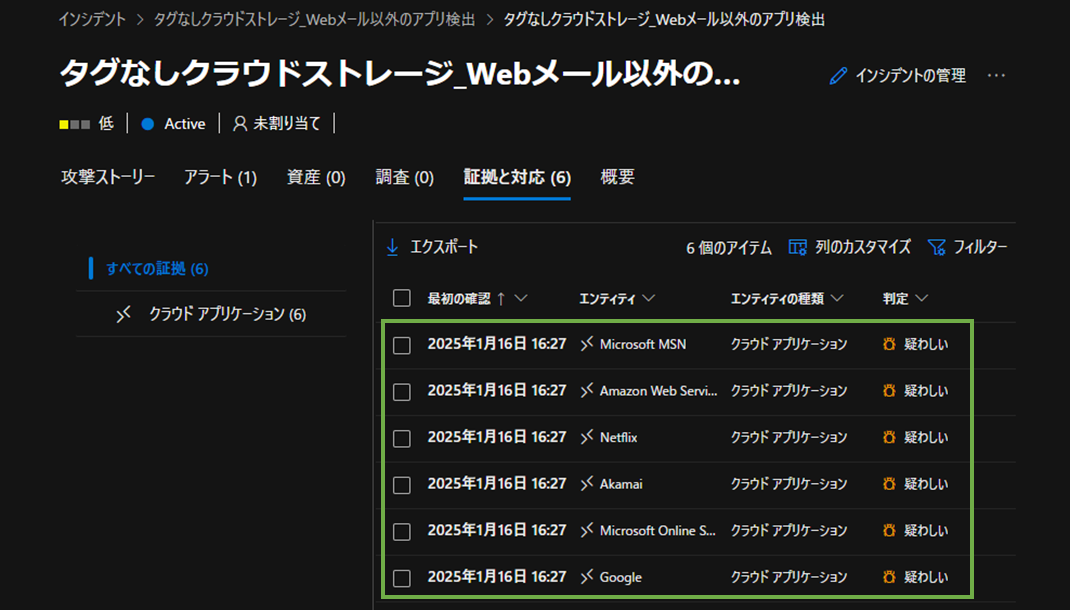
Task: Click the Microsoft MSN entity name
Action: coord(643,345)
